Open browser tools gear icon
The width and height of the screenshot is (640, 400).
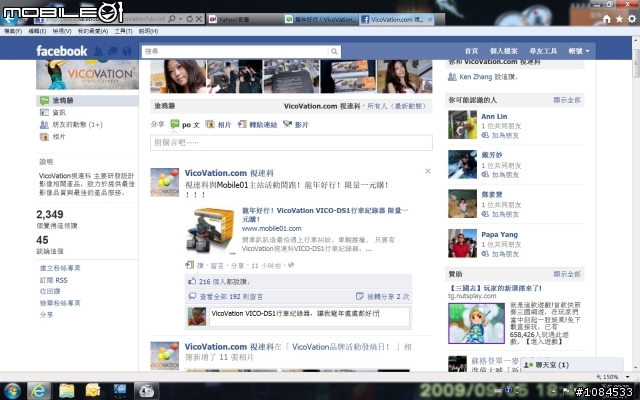point(632,19)
